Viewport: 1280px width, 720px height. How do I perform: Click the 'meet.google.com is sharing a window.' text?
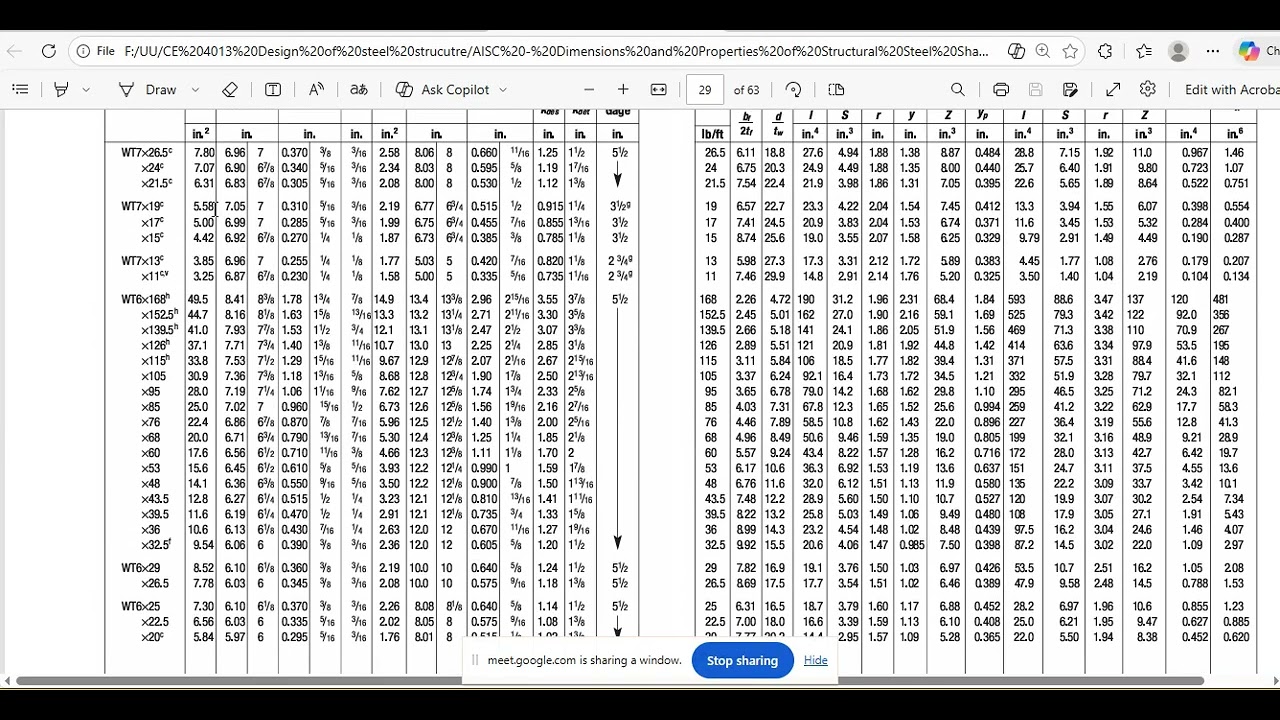(585, 660)
